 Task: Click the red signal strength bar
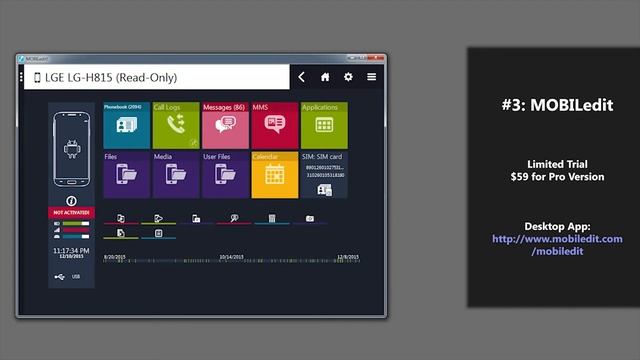(x=76, y=230)
